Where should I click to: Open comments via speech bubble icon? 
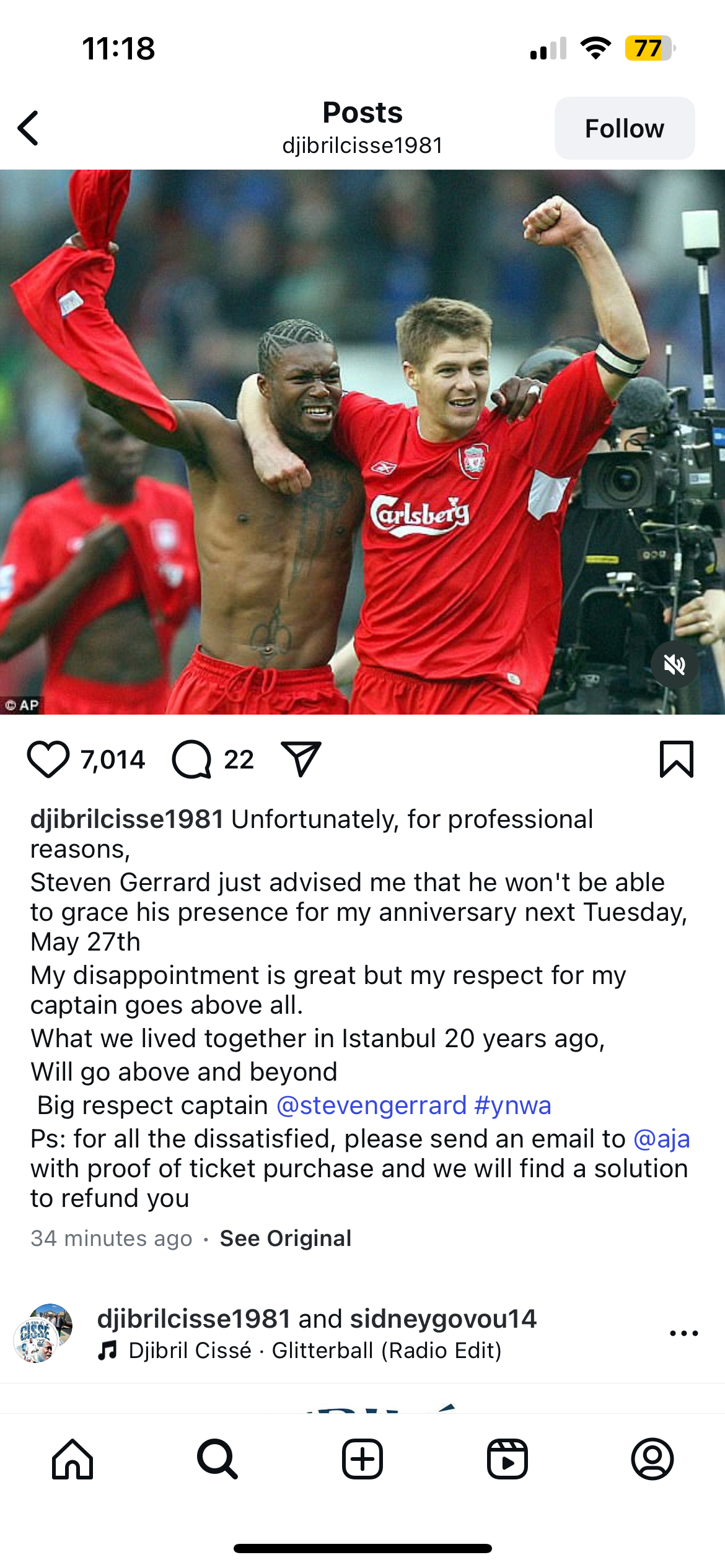pyautogui.click(x=192, y=759)
